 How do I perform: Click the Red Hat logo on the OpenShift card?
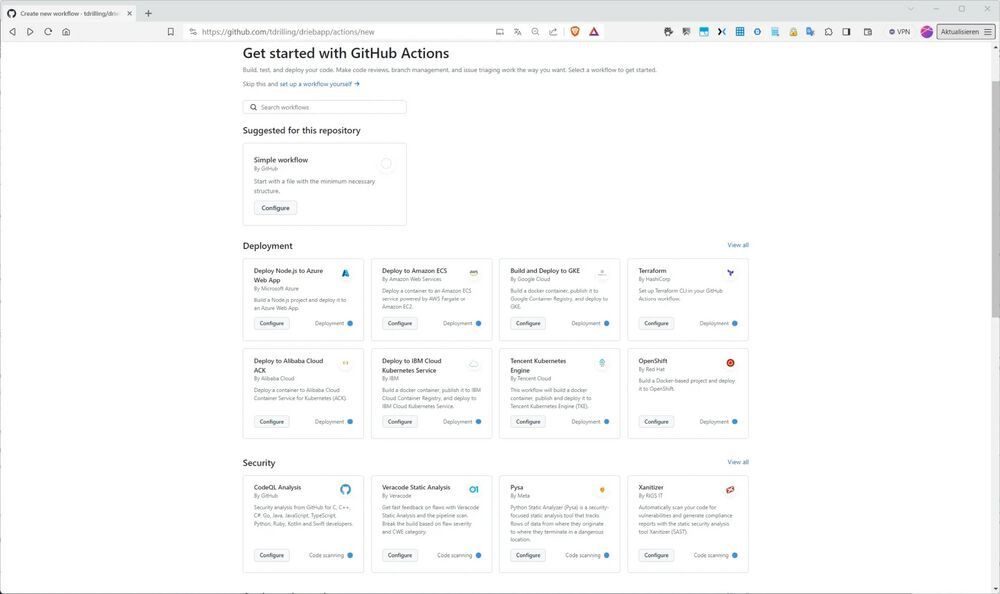click(729, 362)
